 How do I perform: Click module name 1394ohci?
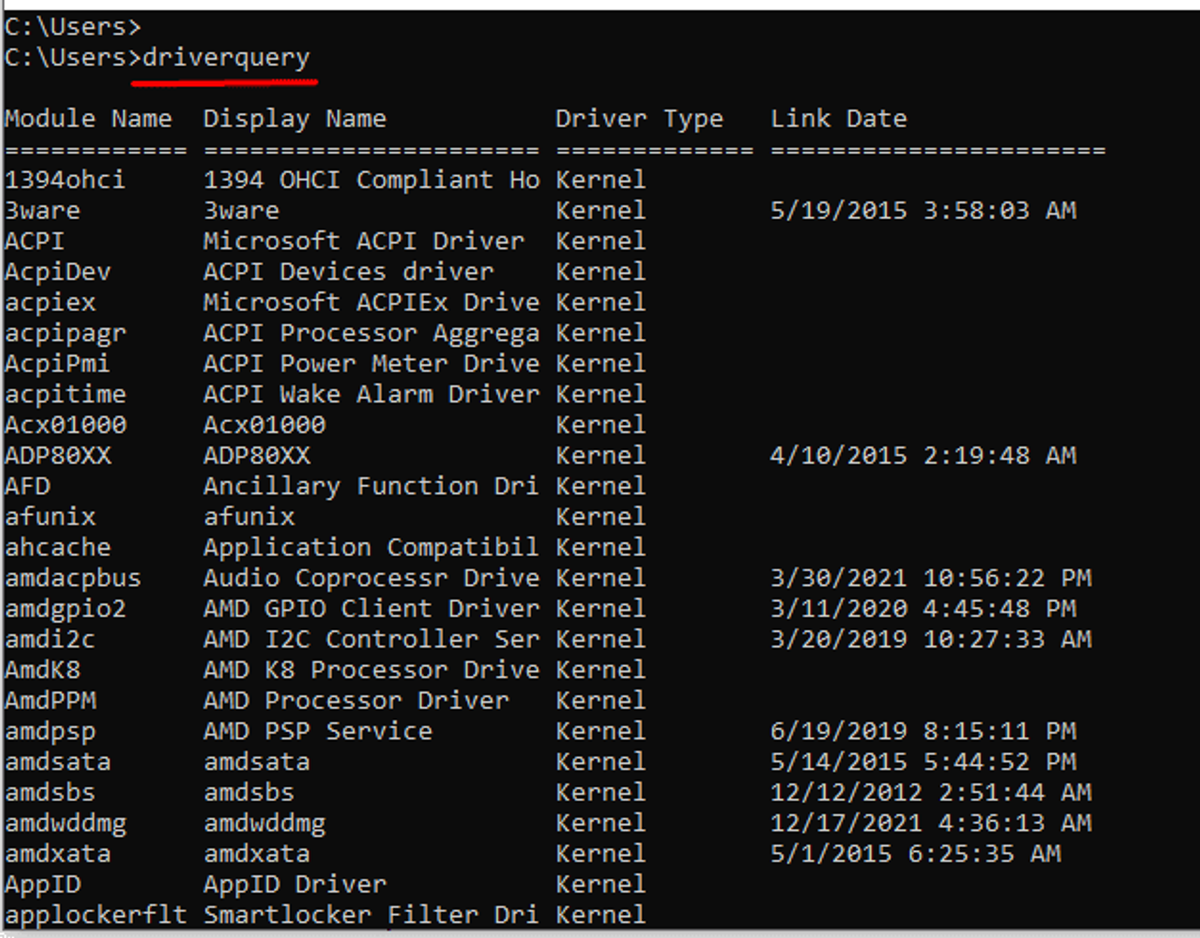click(65, 180)
